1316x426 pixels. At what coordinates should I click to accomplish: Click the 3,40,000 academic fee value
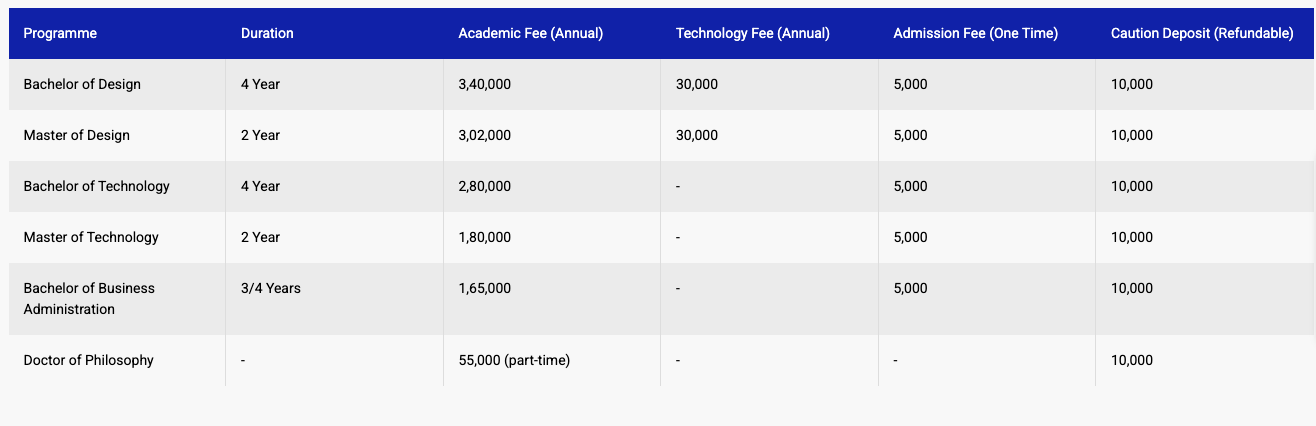(x=484, y=84)
